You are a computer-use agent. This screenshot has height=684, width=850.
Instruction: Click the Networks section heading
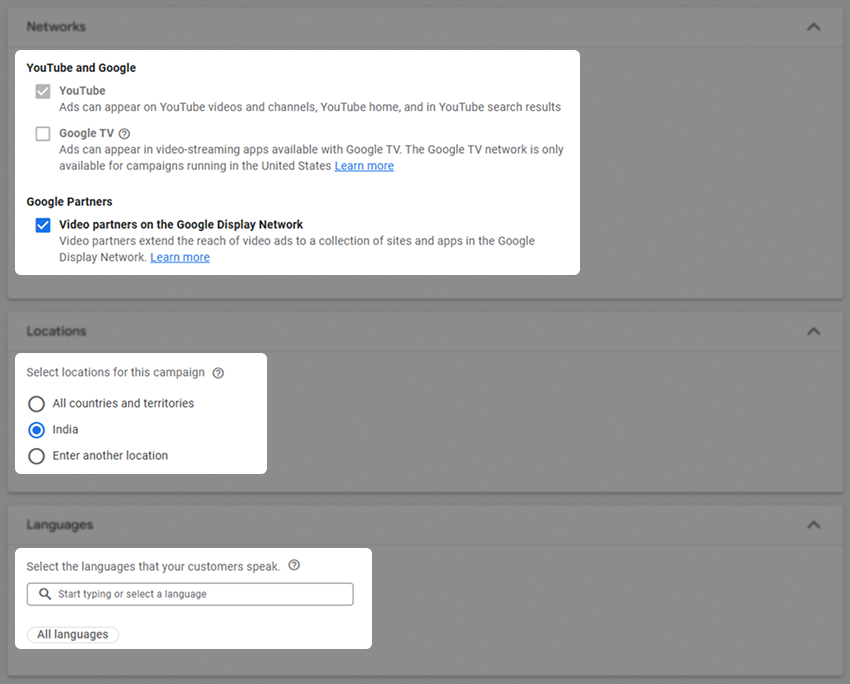click(56, 27)
